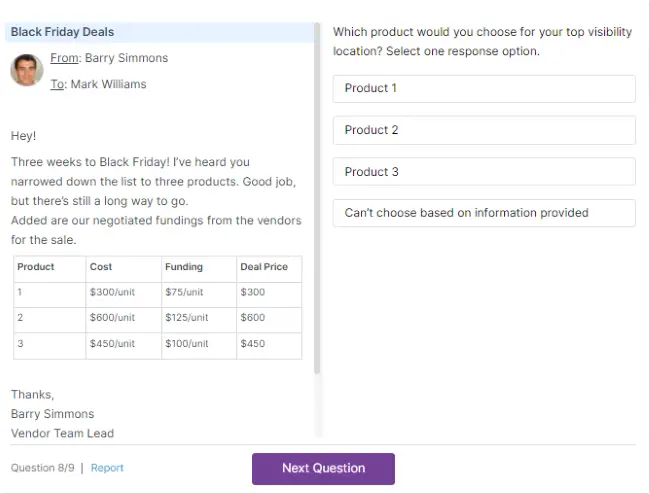Viewport: 650px width, 494px height.
Task: Open the Report link
Action: coord(107,468)
